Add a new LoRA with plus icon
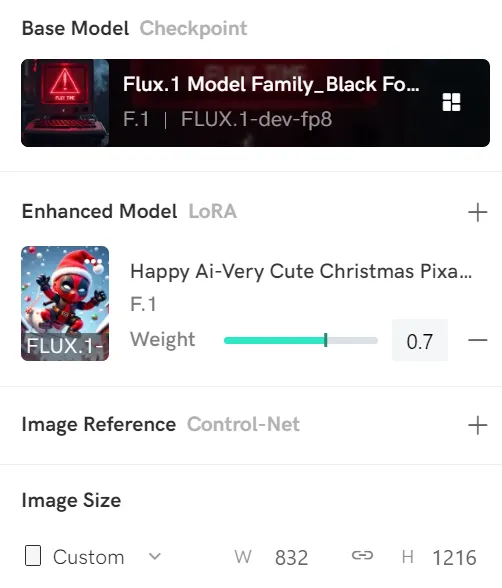Screen dimensions: 502x588 (478, 212)
